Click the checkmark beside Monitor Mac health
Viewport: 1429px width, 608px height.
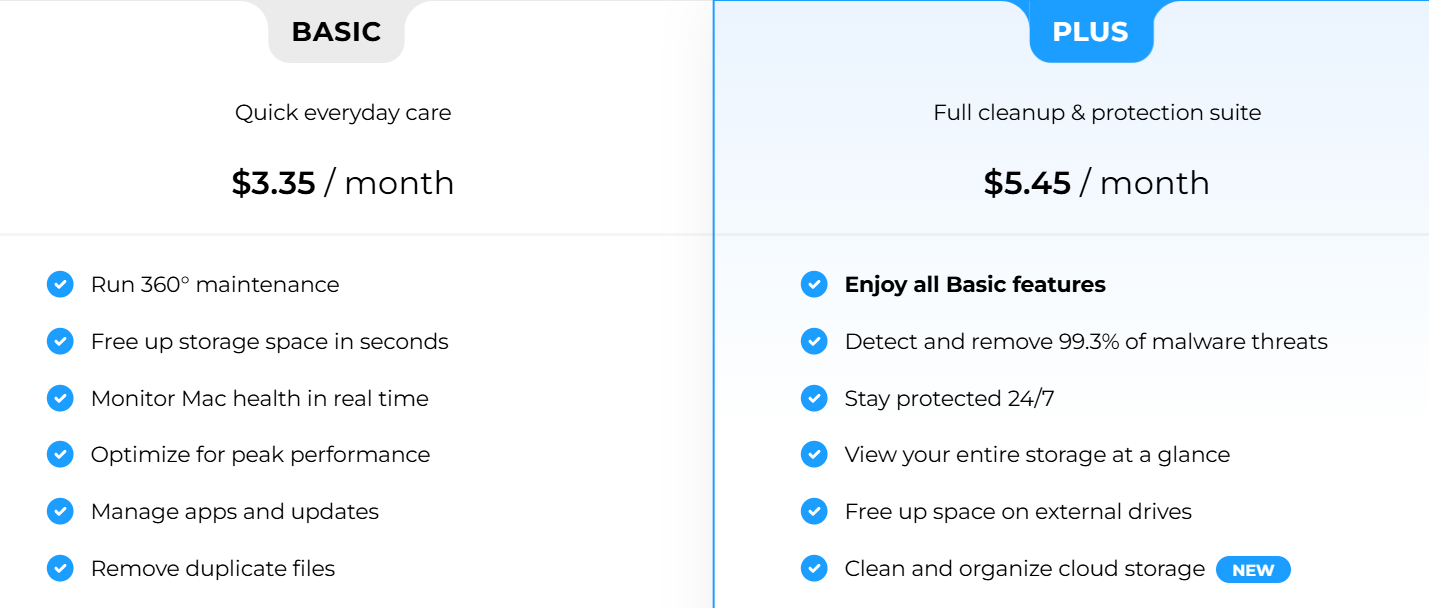[60, 398]
